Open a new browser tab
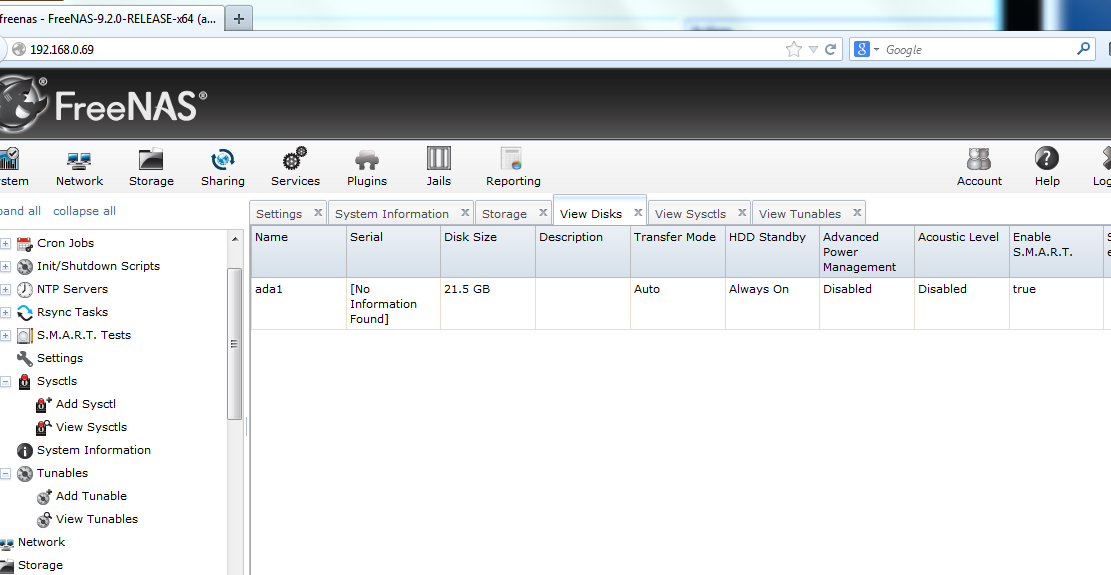1111x575 pixels. [x=239, y=19]
